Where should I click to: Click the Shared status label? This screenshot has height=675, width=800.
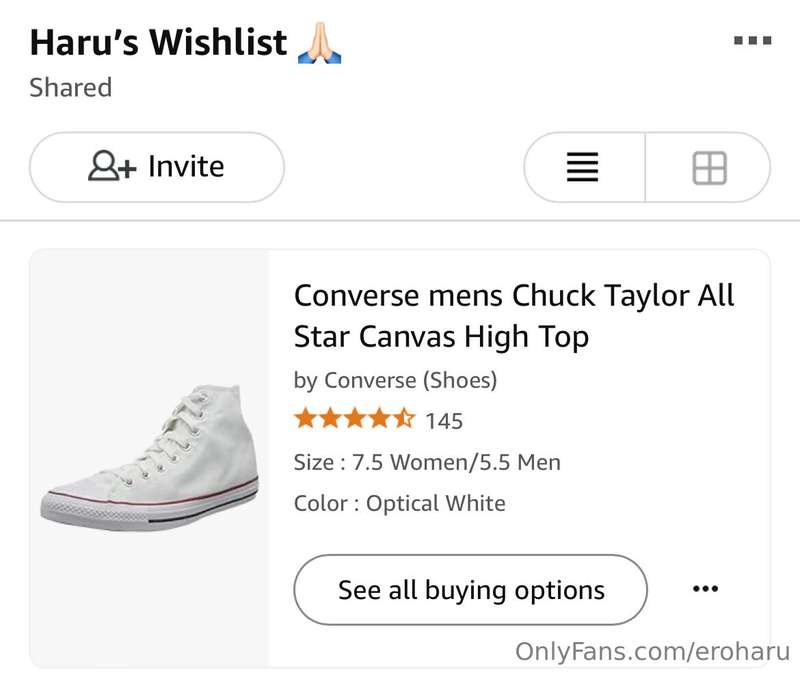pos(70,88)
